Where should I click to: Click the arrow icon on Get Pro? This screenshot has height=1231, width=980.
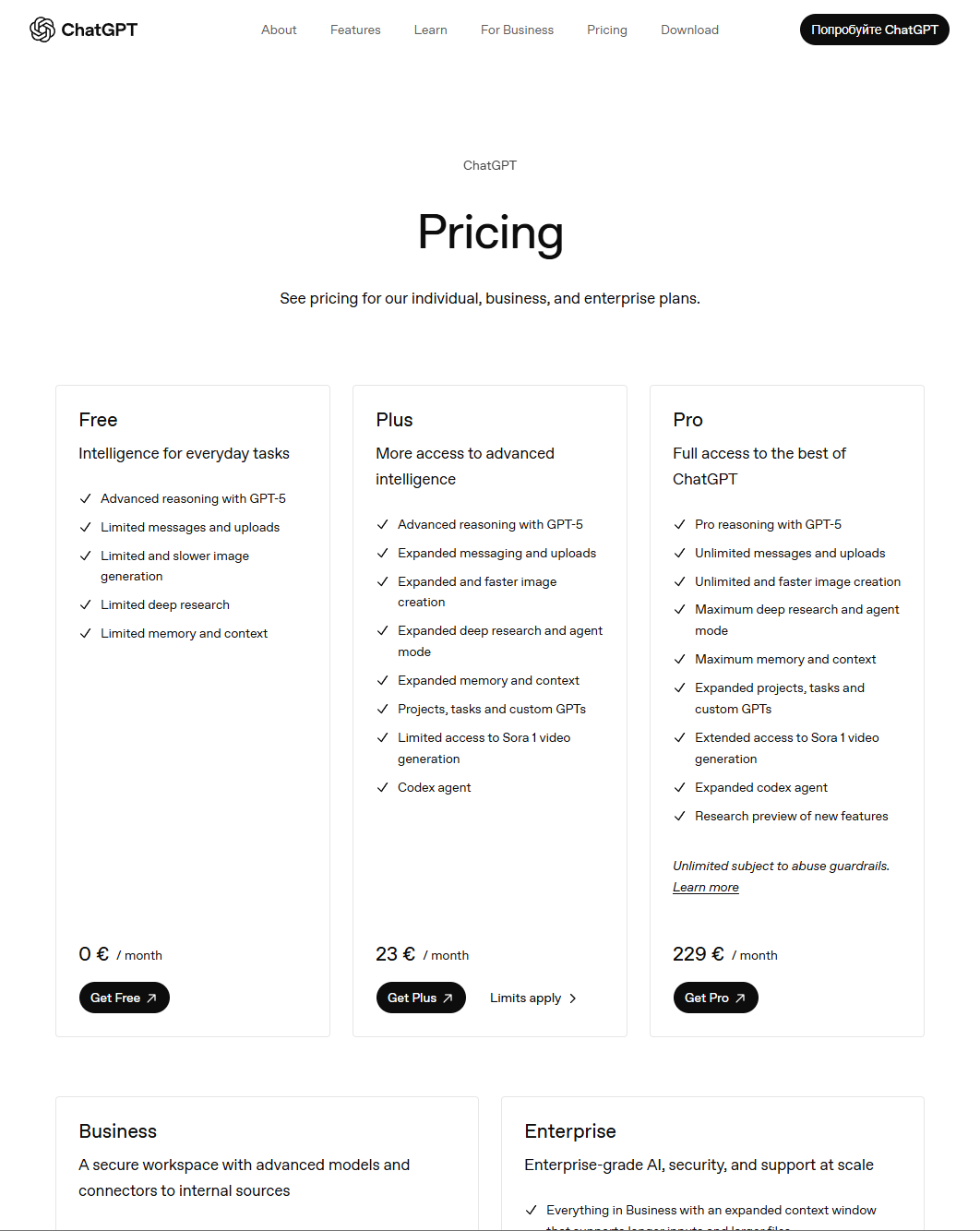pyautogui.click(x=740, y=998)
